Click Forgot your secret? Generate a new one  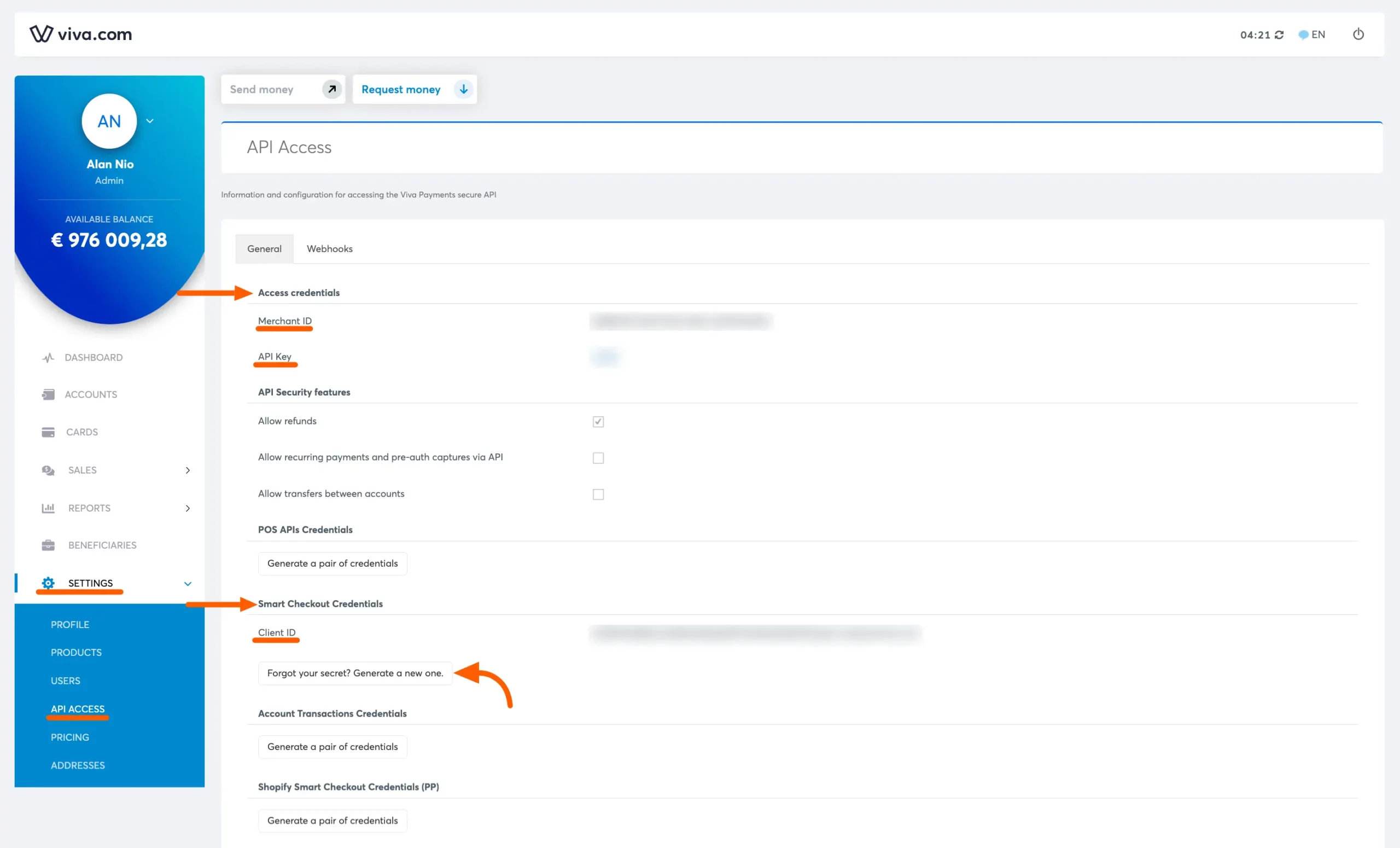[x=355, y=673]
